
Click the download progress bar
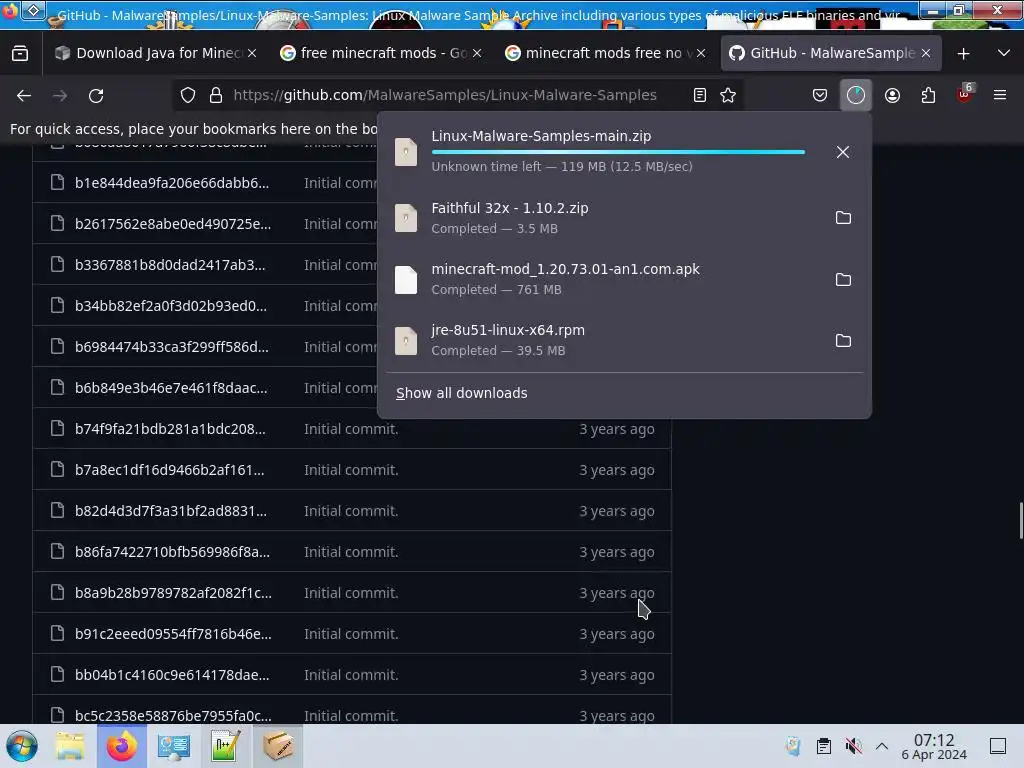click(x=618, y=152)
